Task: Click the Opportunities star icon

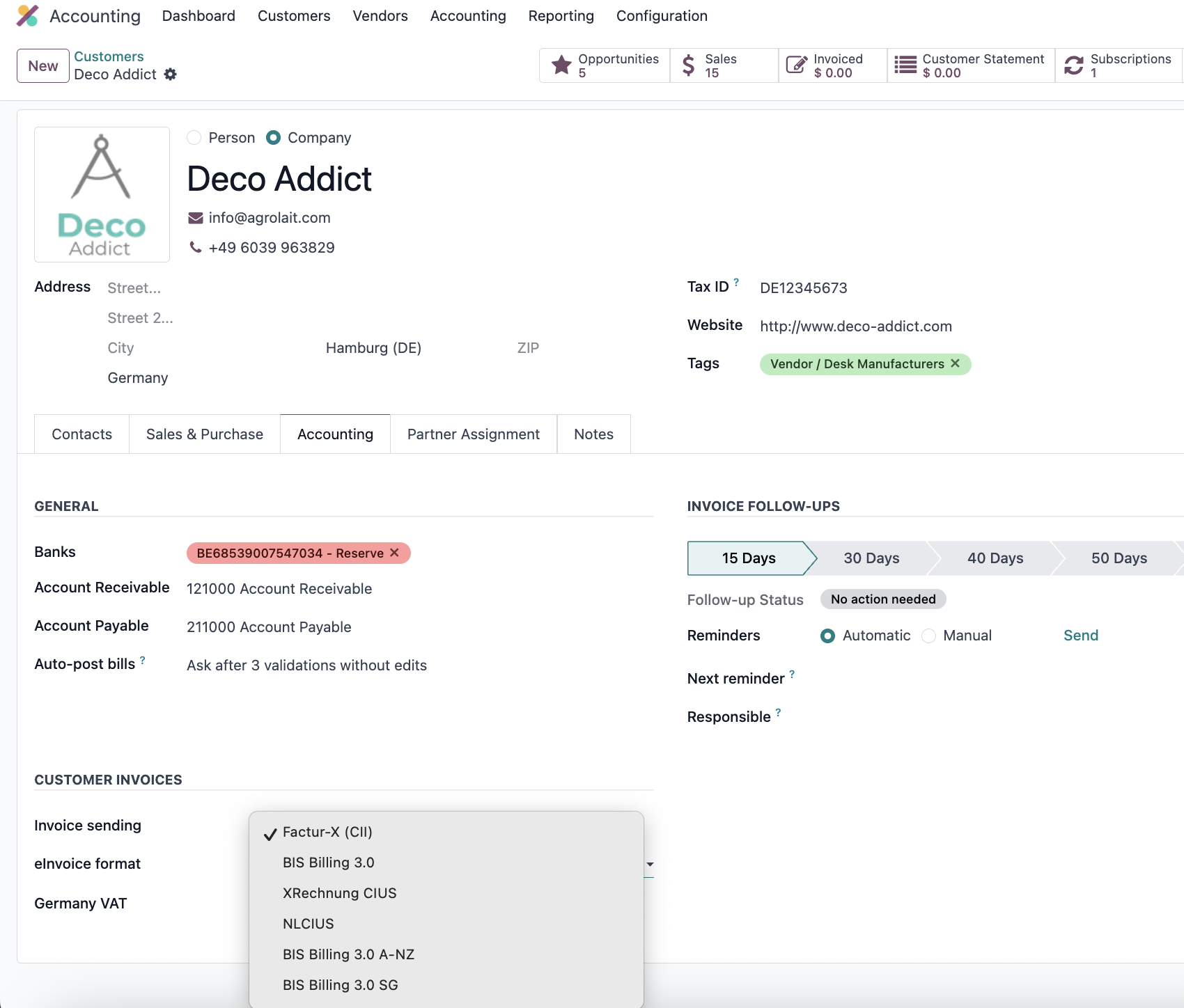Action: (561, 65)
